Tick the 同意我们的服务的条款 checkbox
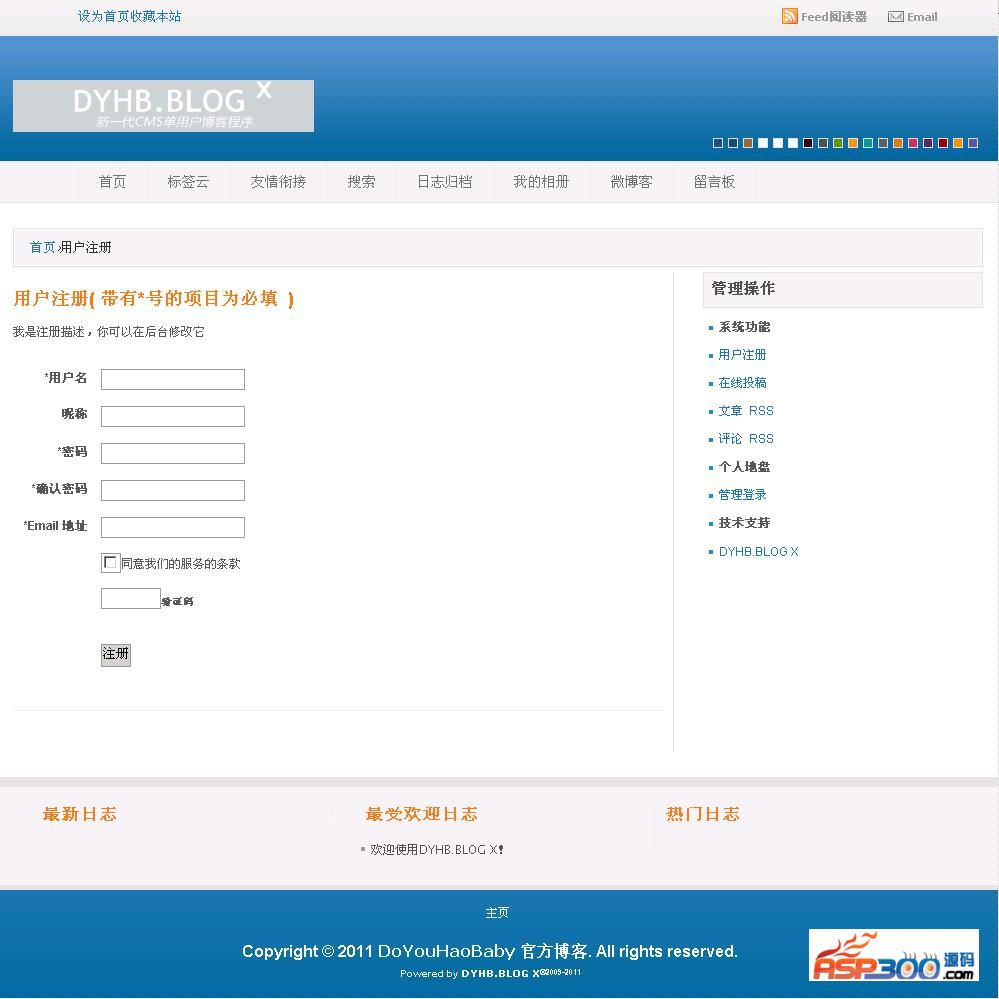This screenshot has width=999, height=999. 110,563
